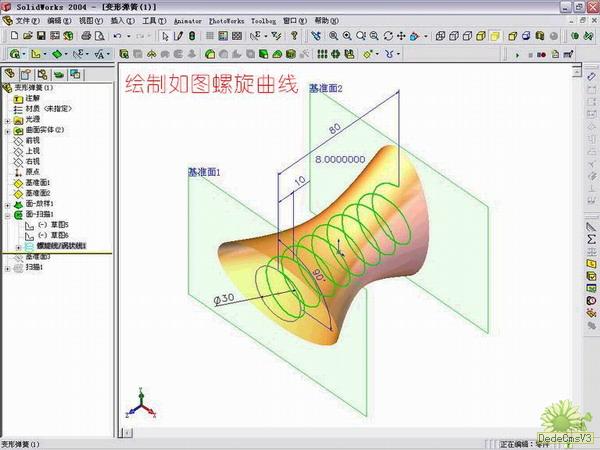Collapse the 面-扫描1 tree node
The height and width of the screenshot is (450, 600).
(8, 214)
